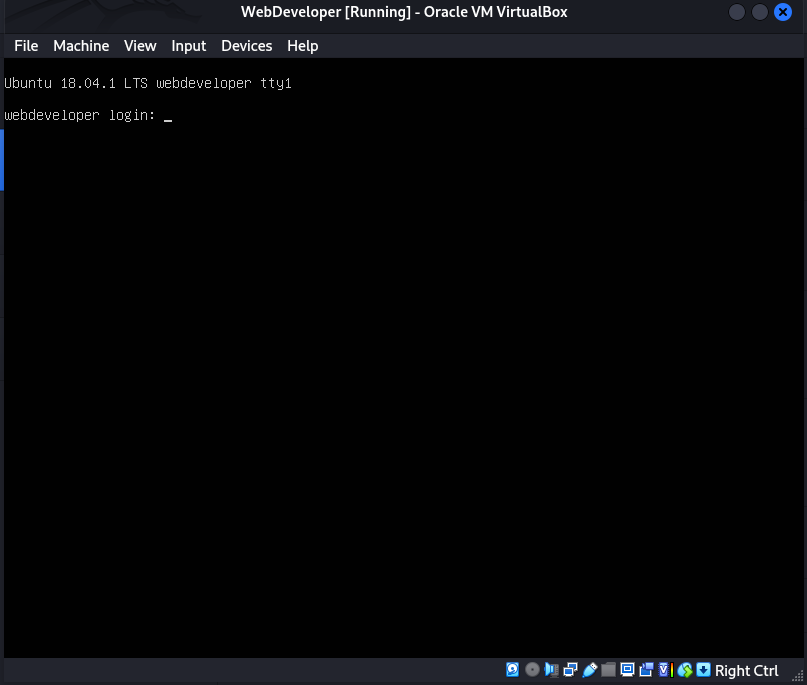This screenshot has height=685, width=807.
Task: Open the hard disk activity status icon
Action: coord(512,669)
